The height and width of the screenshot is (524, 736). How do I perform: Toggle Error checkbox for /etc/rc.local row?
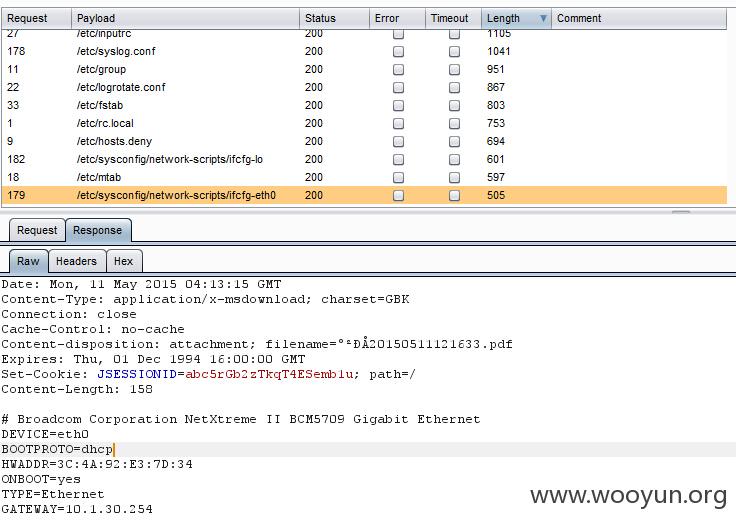coord(399,123)
